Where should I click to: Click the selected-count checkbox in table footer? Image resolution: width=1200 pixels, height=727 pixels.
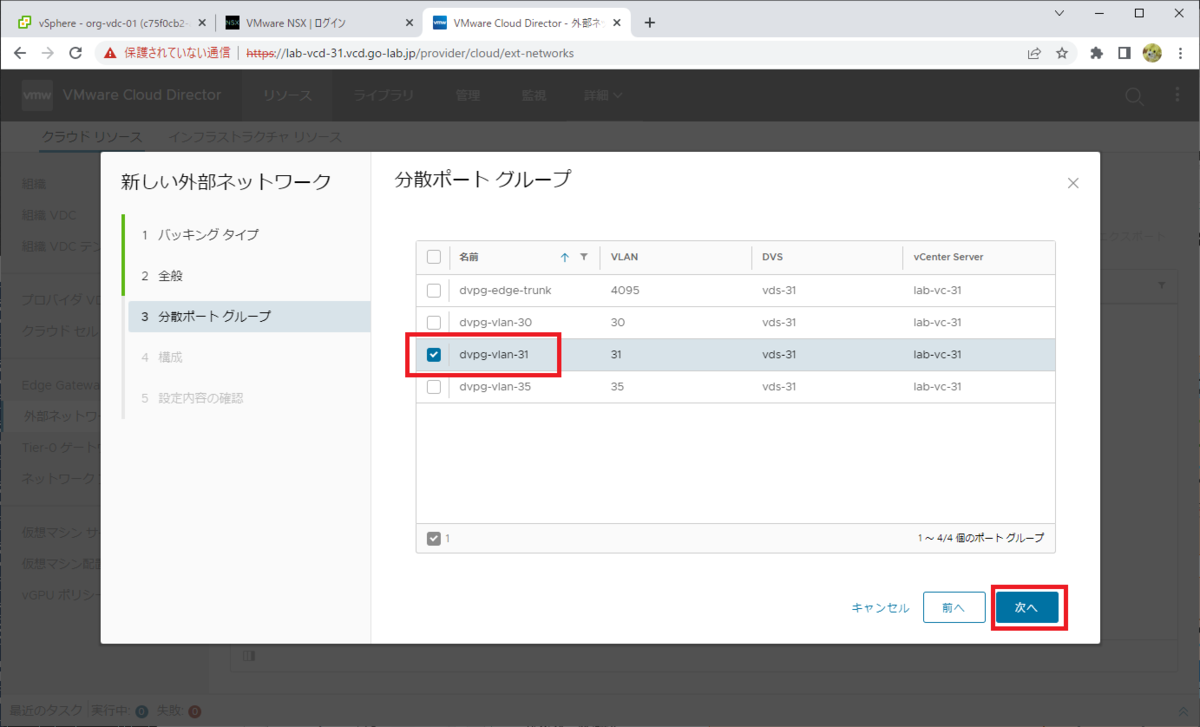pyautogui.click(x=434, y=538)
